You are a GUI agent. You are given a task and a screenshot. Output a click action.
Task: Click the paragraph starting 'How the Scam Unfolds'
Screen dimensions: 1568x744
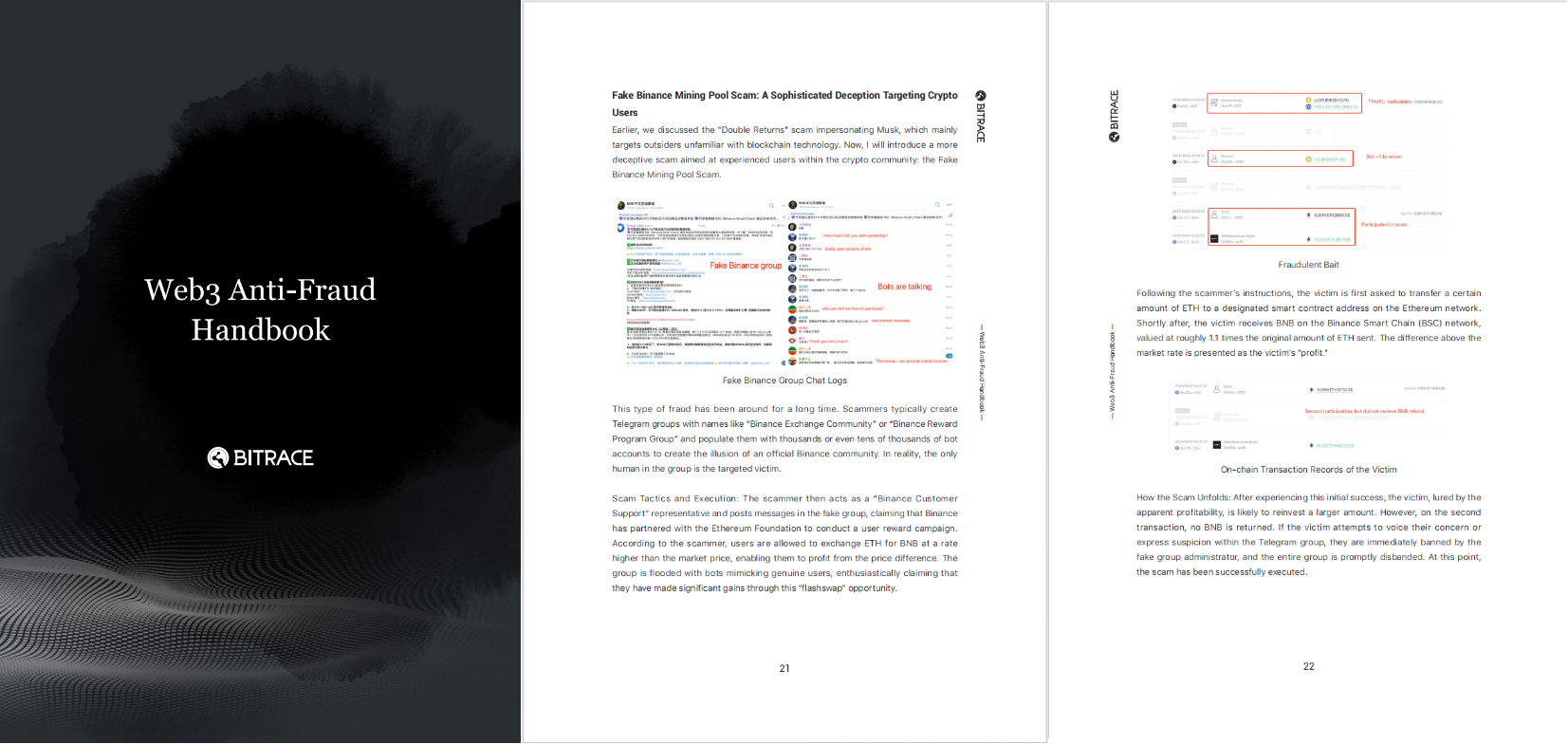[1309, 534]
